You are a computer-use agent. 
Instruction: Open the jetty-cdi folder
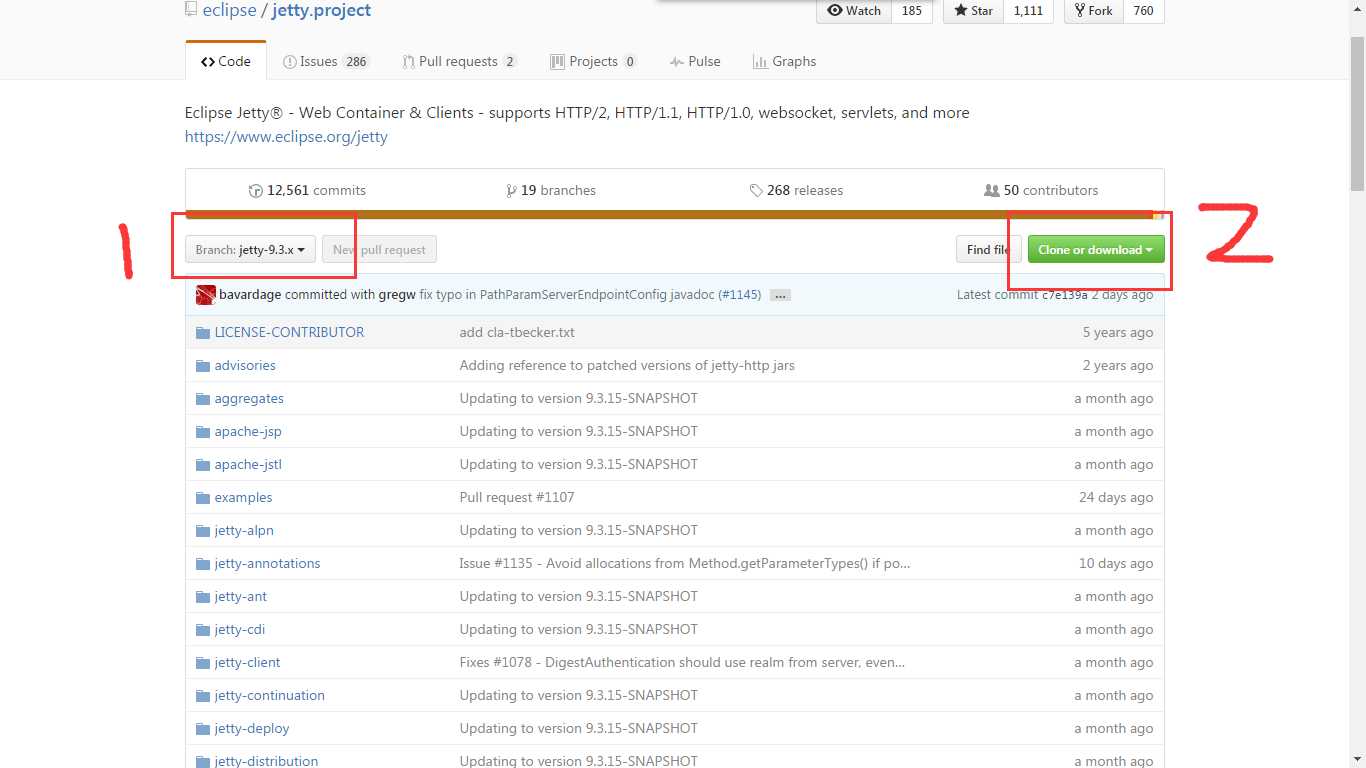(x=240, y=629)
